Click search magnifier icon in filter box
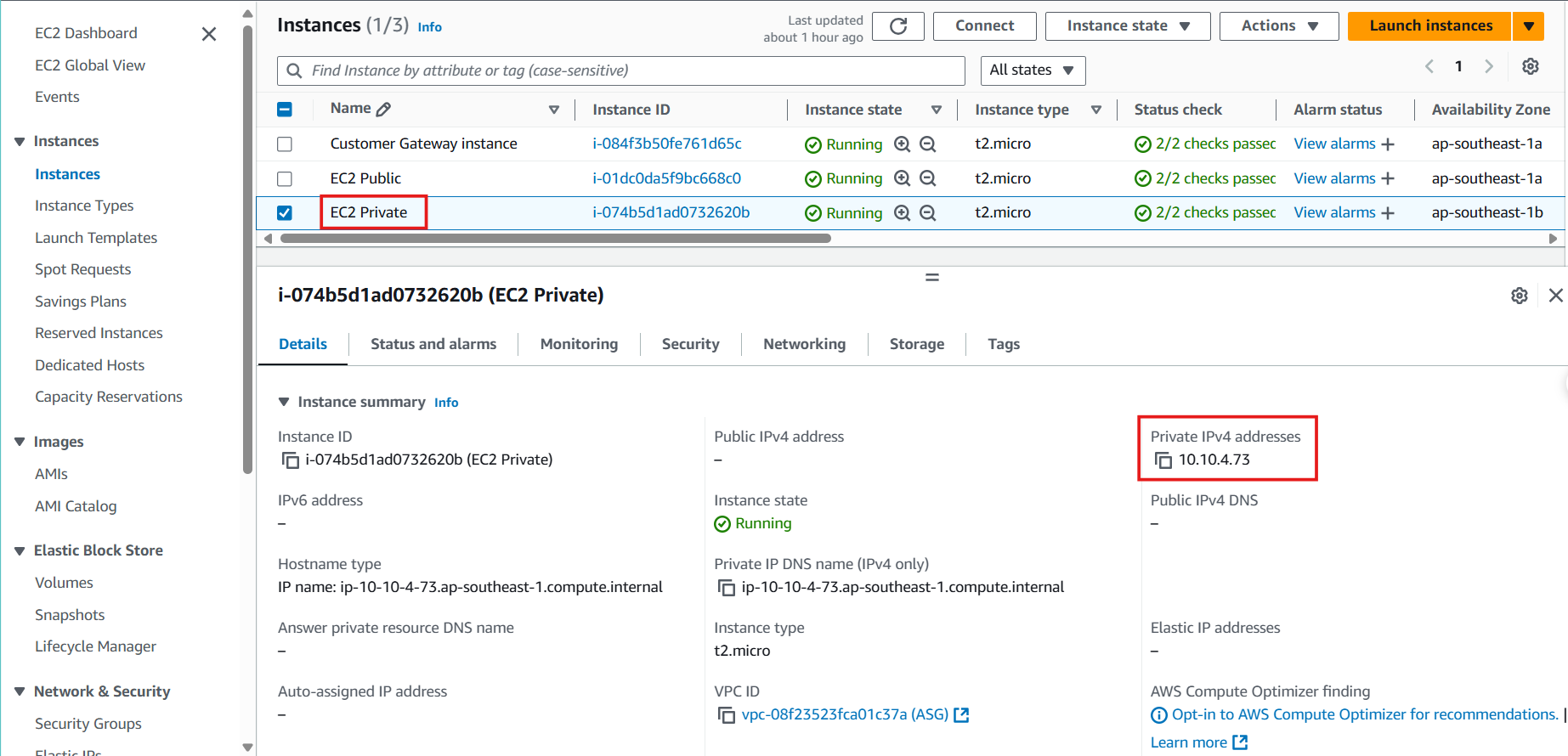Image resolution: width=1568 pixels, height=756 pixels. pos(294,71)
